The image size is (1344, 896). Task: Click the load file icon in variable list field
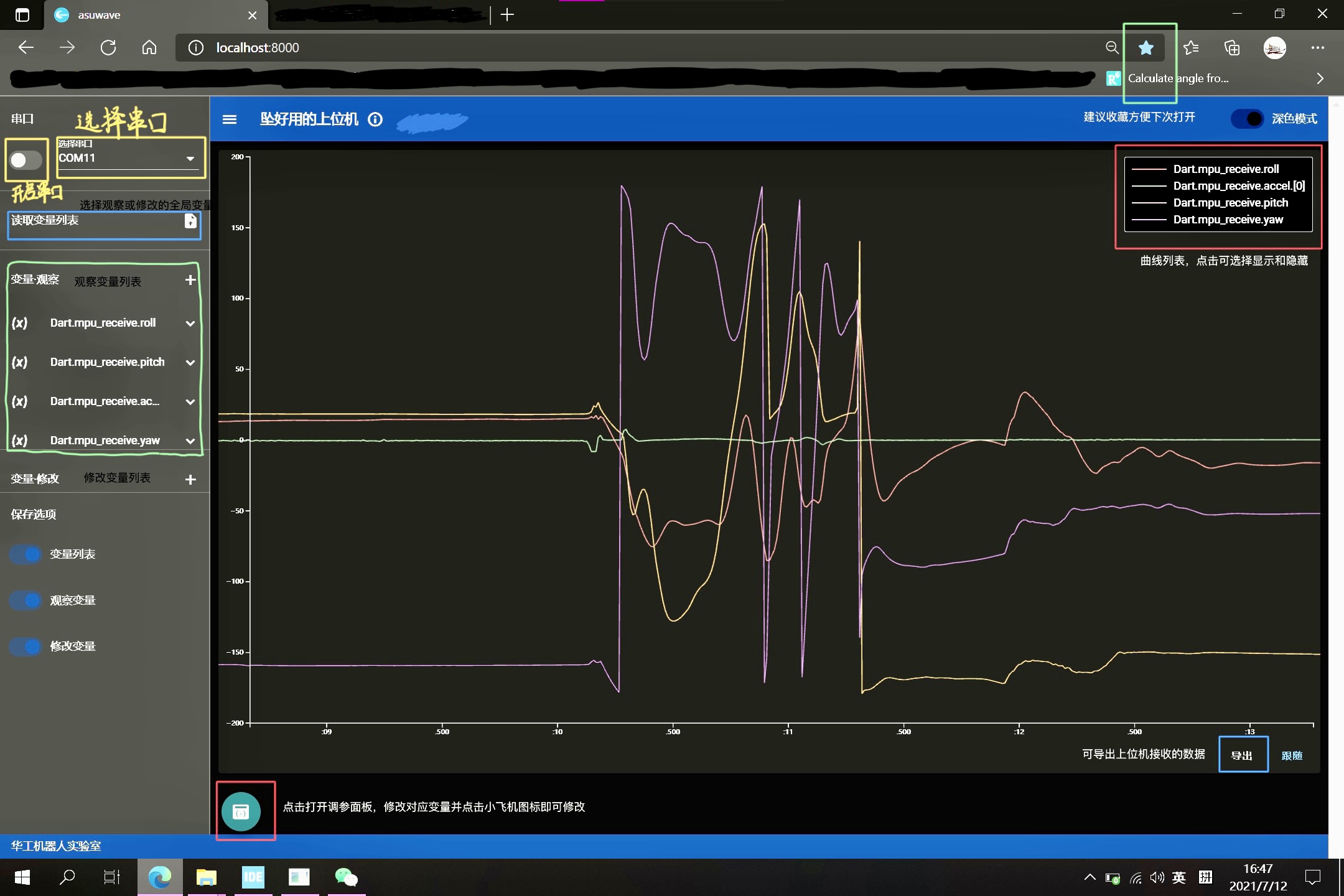click(190, 221)
